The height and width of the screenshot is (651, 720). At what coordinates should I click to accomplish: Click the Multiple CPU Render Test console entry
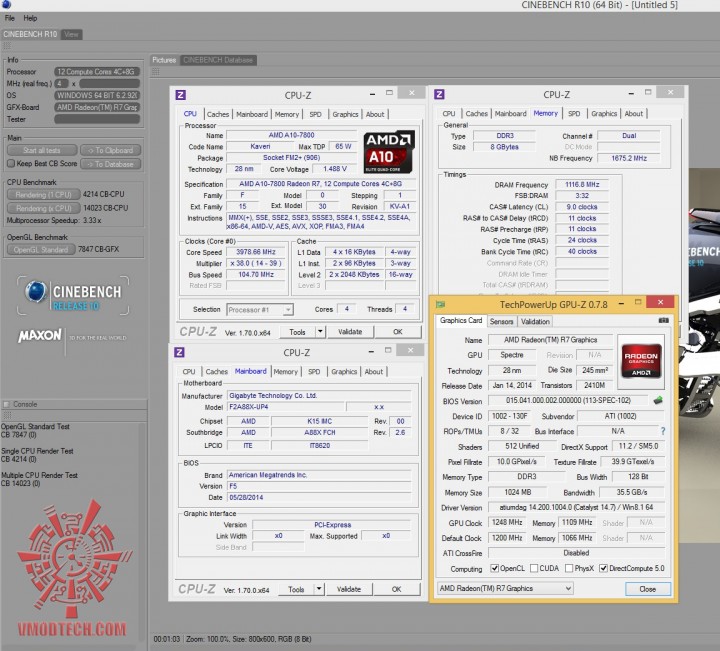point(39,479)
